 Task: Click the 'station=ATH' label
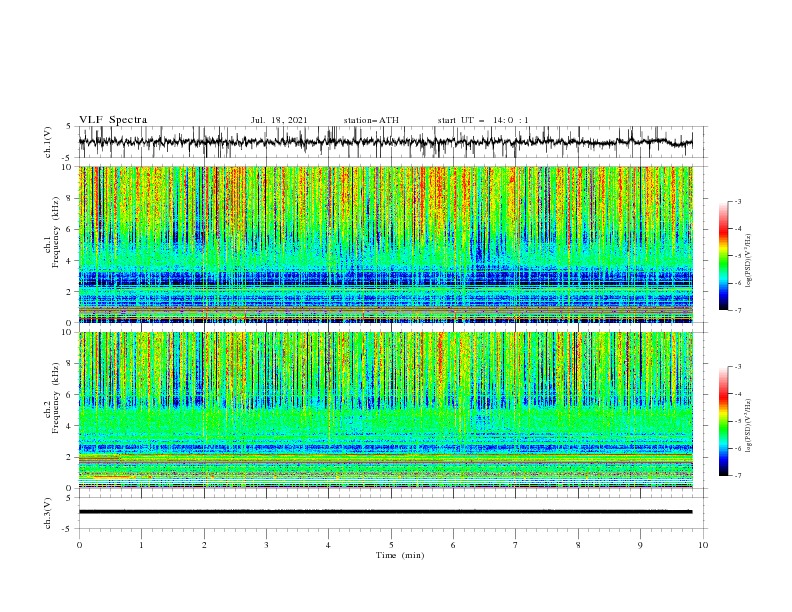click(x=371, y=120)
